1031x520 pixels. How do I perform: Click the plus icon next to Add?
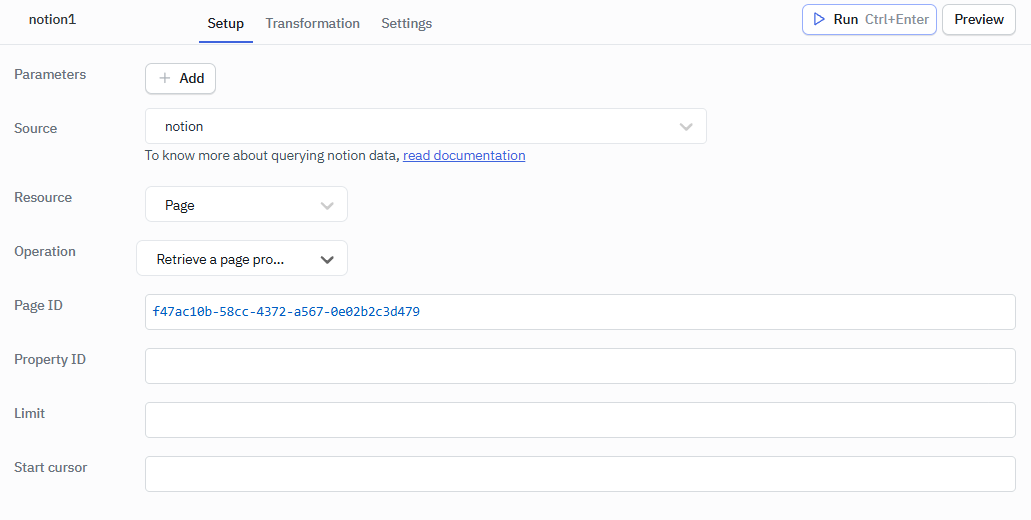click(165, 78)
